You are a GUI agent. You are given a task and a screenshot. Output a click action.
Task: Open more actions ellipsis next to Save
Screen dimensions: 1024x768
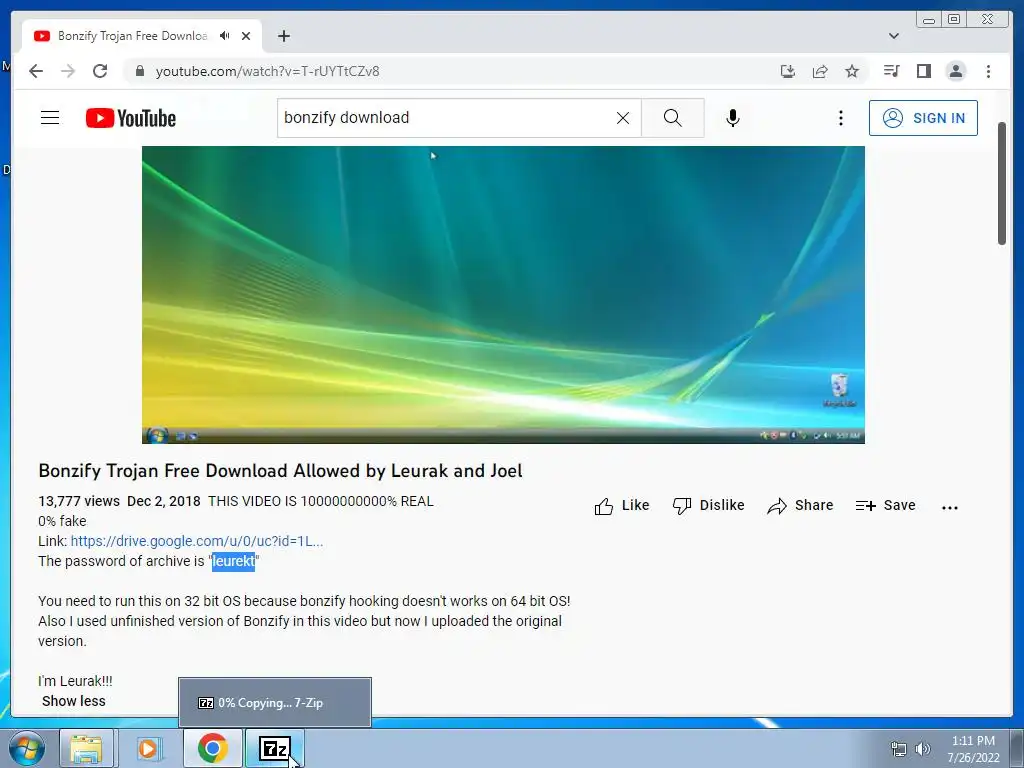tap(950, 507)
